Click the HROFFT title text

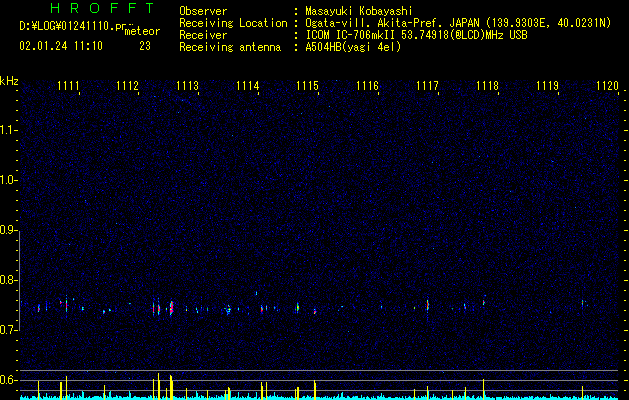click(102, 8)
